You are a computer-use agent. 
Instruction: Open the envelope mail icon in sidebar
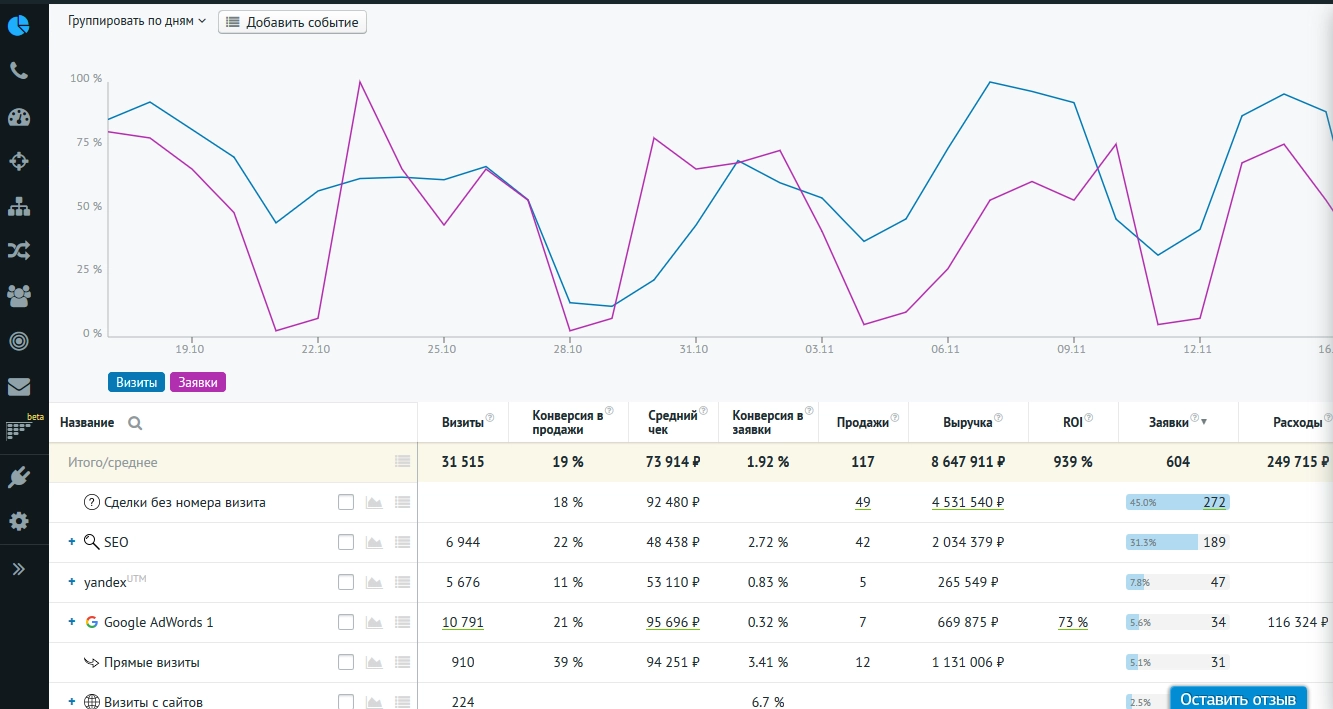18,386
